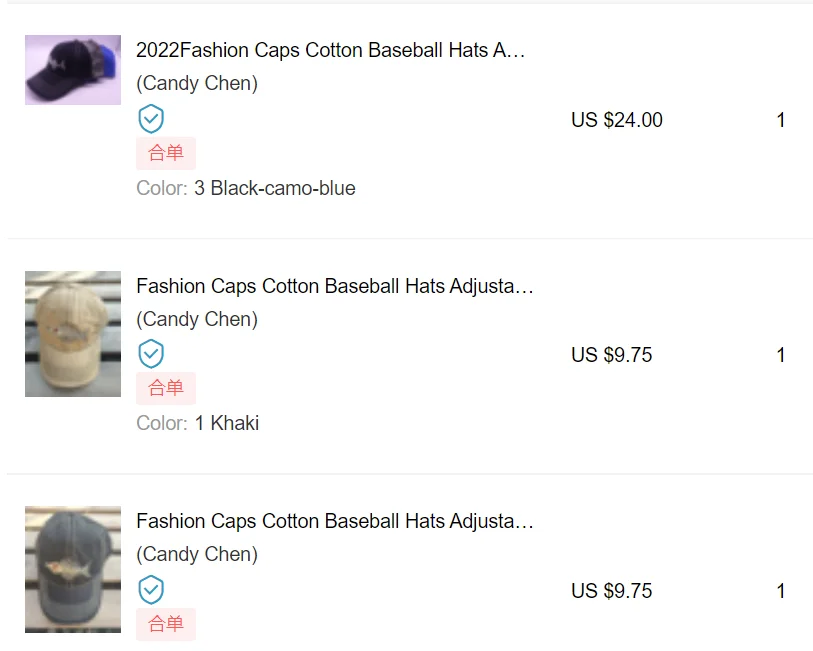Click the US $9.75 price on second order
This screenshot has height=651, width=813.
point(613,354)
